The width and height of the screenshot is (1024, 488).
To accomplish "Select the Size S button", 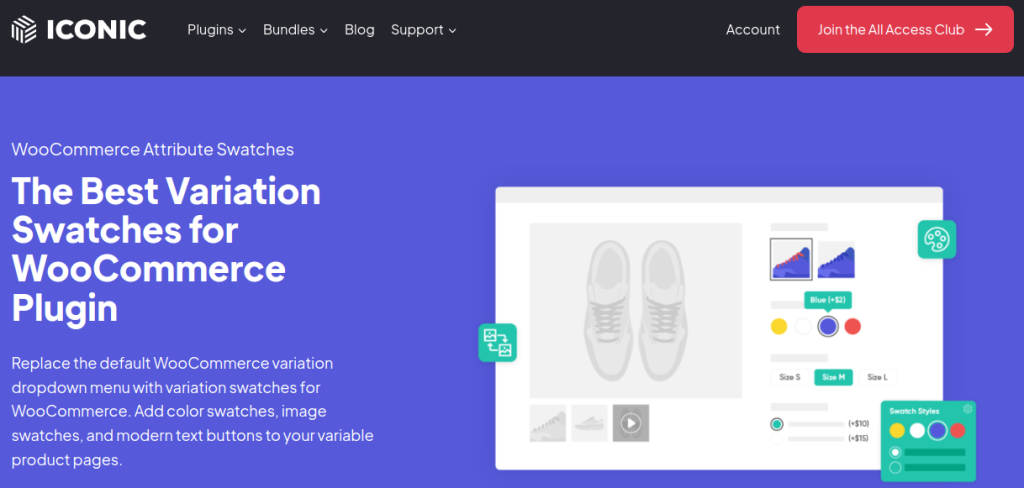I will tap(790, 377).
